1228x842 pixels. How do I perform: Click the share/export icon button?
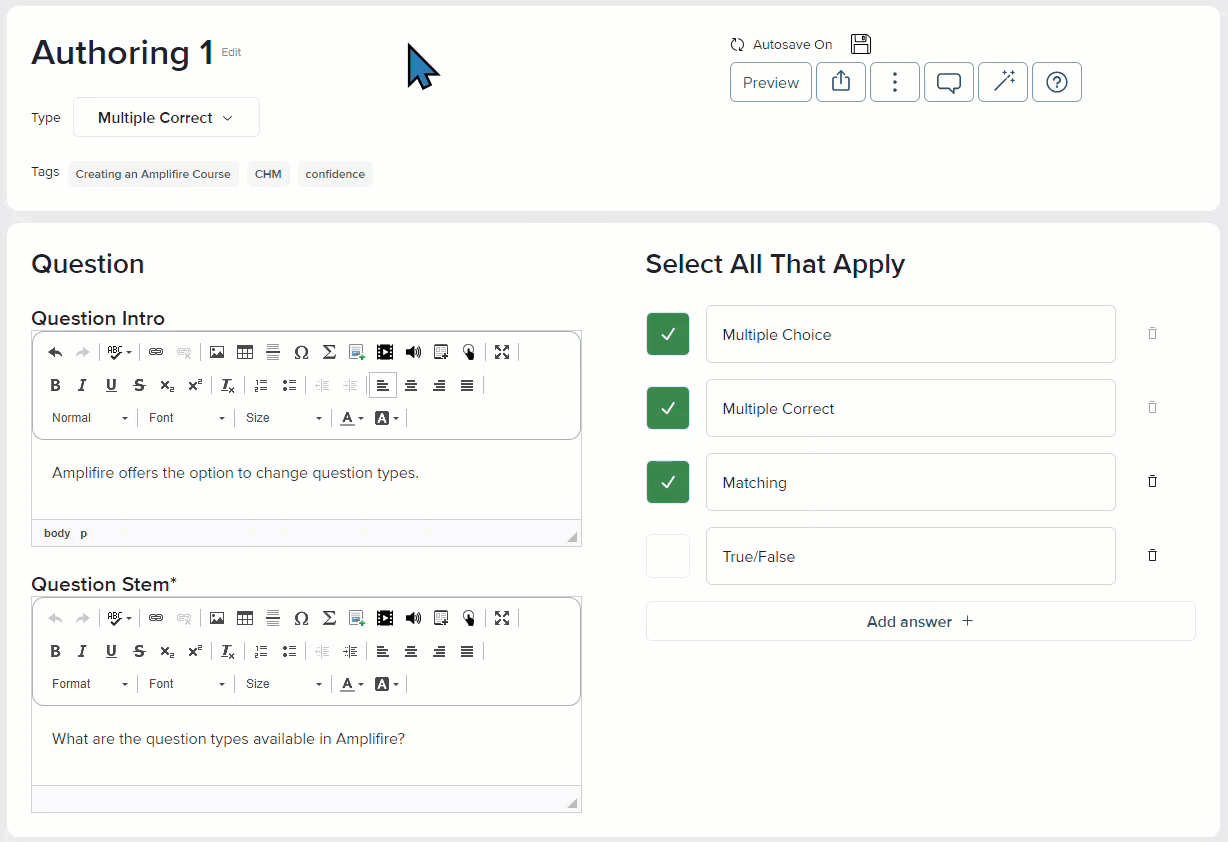click(841, 82)
